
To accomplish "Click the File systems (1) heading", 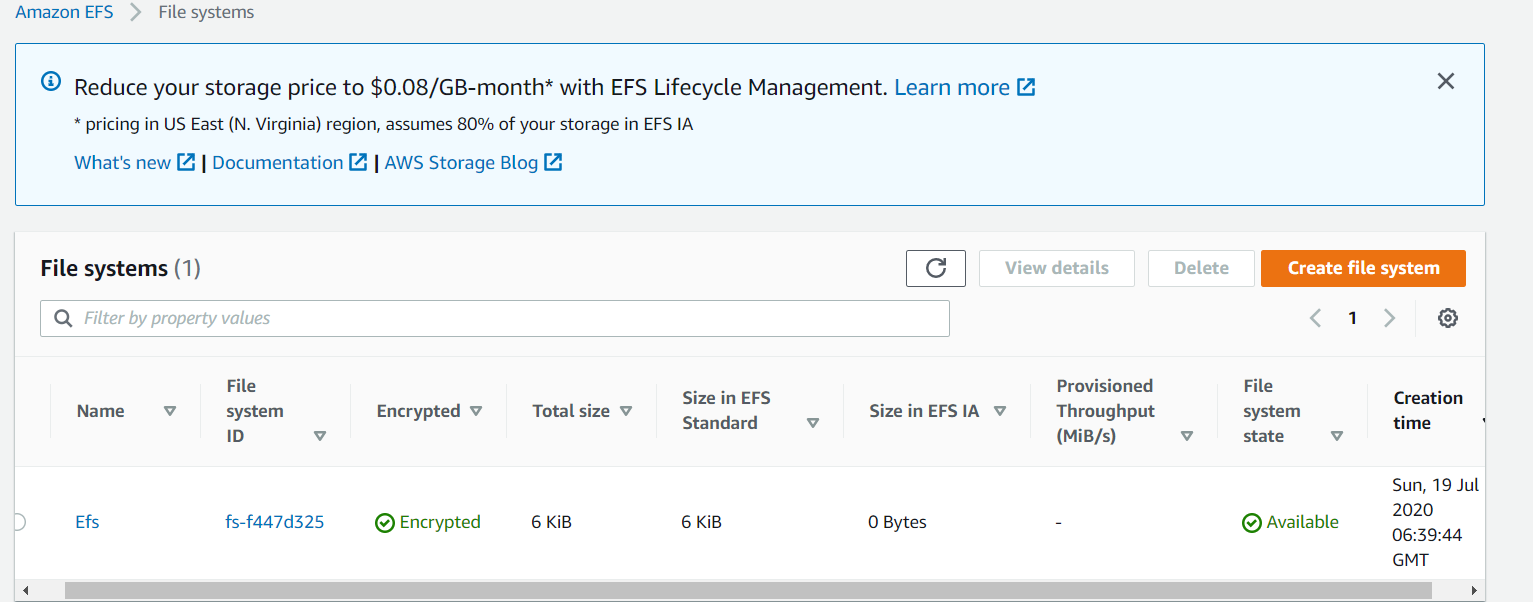I will (121, 268).
